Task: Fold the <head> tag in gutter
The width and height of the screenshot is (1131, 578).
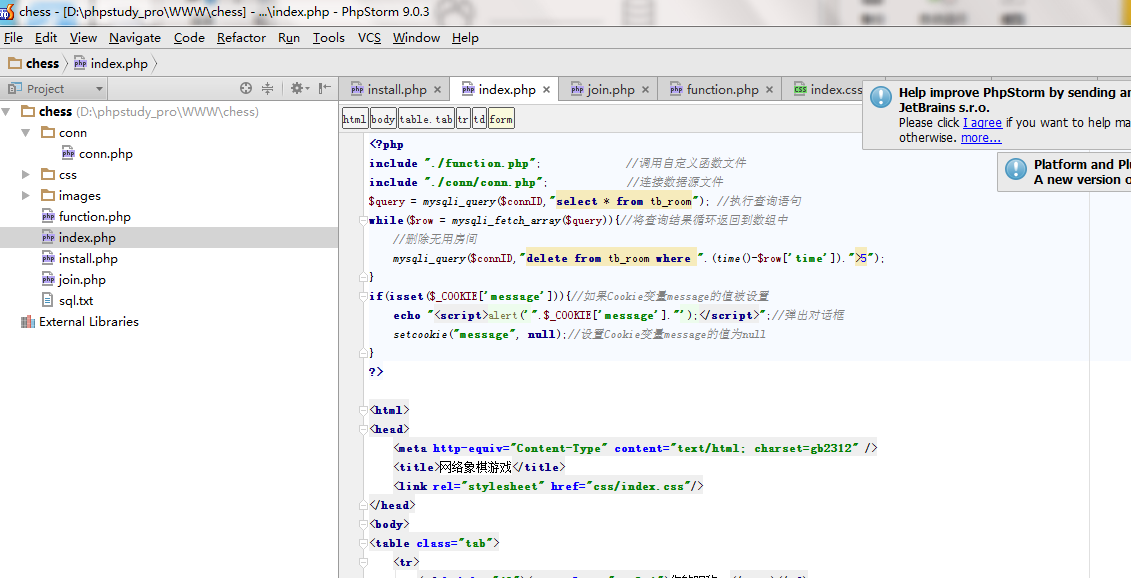Action: point(363,429)
